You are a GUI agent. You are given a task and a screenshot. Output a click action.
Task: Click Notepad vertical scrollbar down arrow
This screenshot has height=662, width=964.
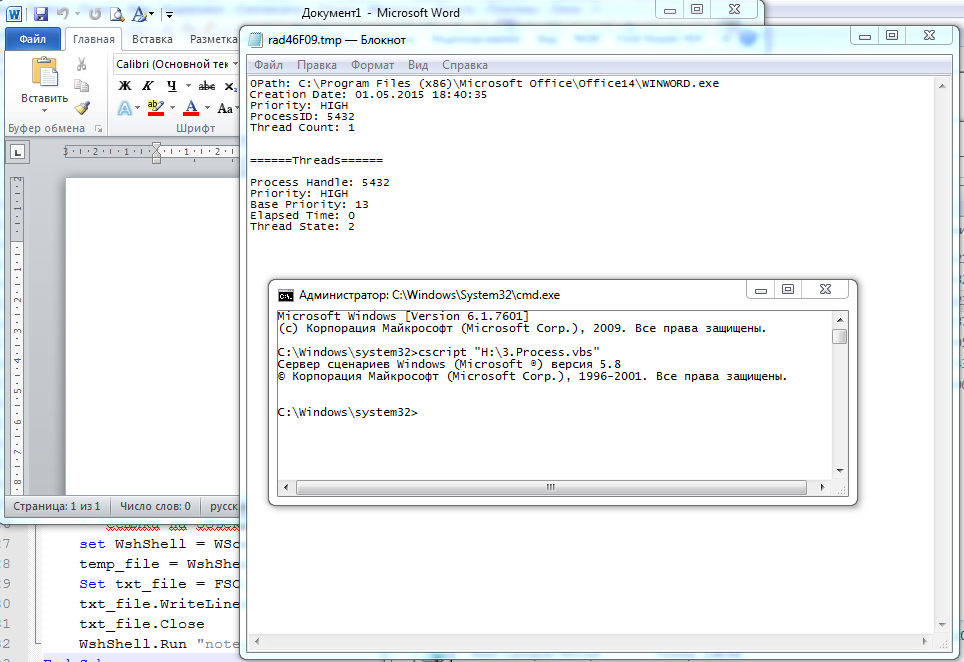(x=942, y=625)
